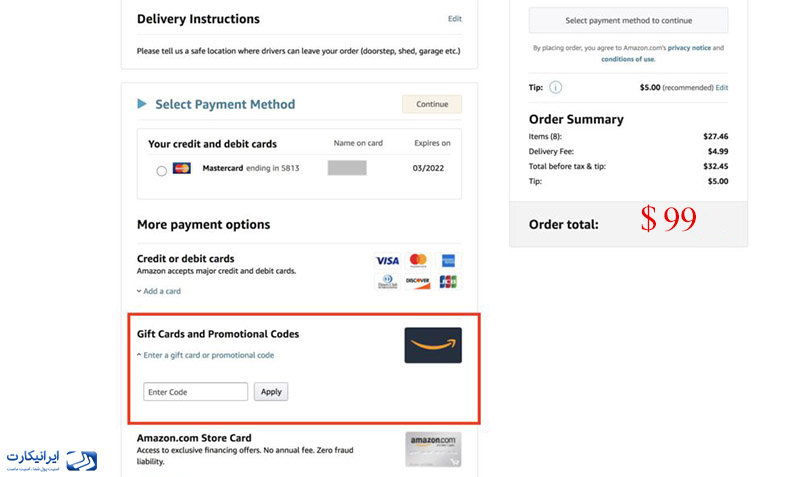Click the Diners Club card logo
800x477 pixels.
(x=387, y=281)
